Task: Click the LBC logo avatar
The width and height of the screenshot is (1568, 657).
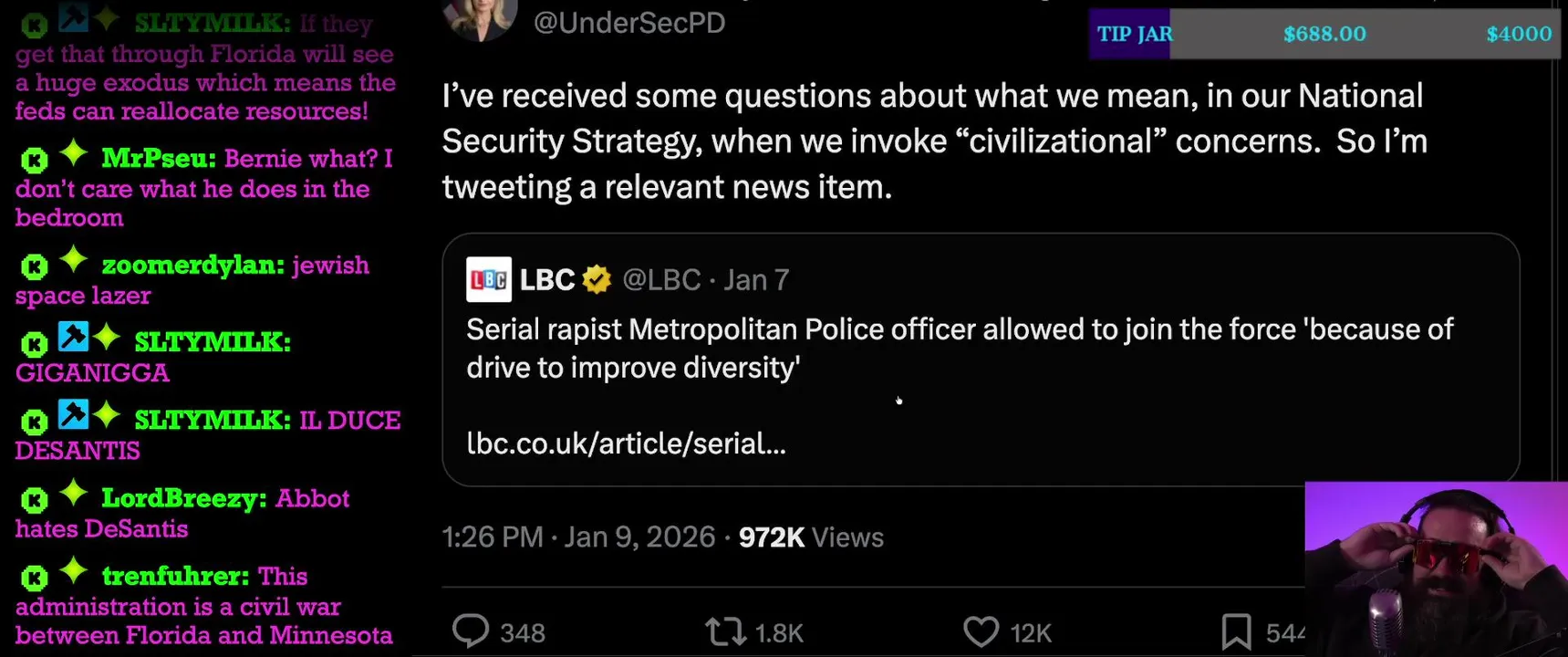Action: (x=489, y=279)
